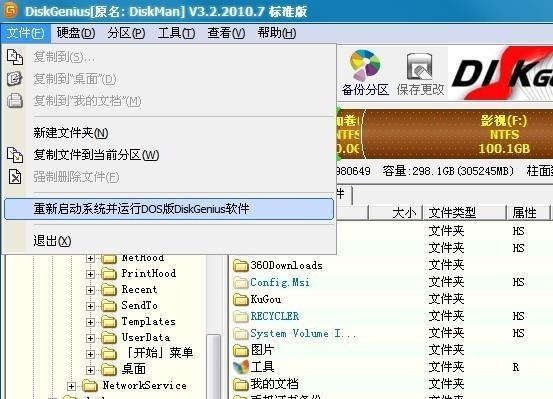The width and height of the screenshot is (553, 399).
Task: Select the RECYCLER folder name
Action: [x=275, y=316]
